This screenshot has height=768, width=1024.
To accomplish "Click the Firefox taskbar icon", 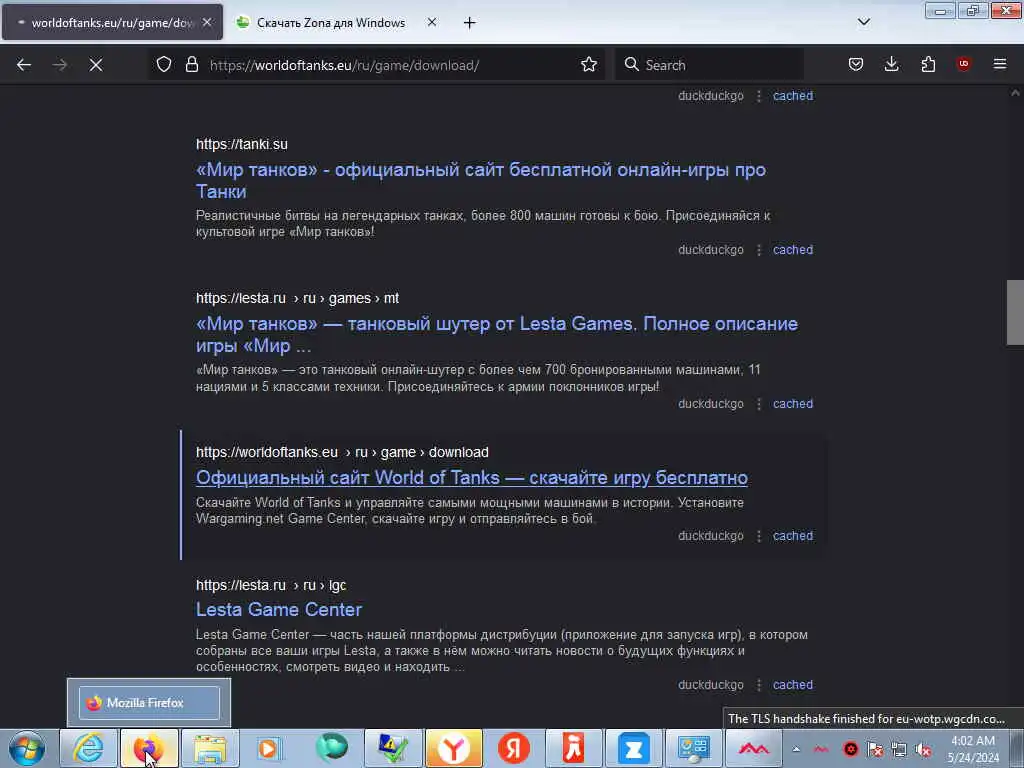I will coord(148,748).
